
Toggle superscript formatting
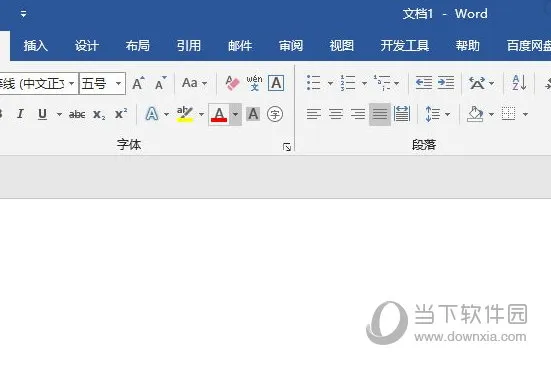(x=121, y=113)
